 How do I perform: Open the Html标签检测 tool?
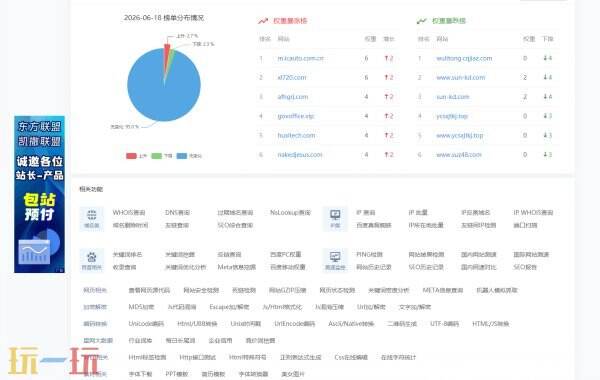(x=147, y=357)
